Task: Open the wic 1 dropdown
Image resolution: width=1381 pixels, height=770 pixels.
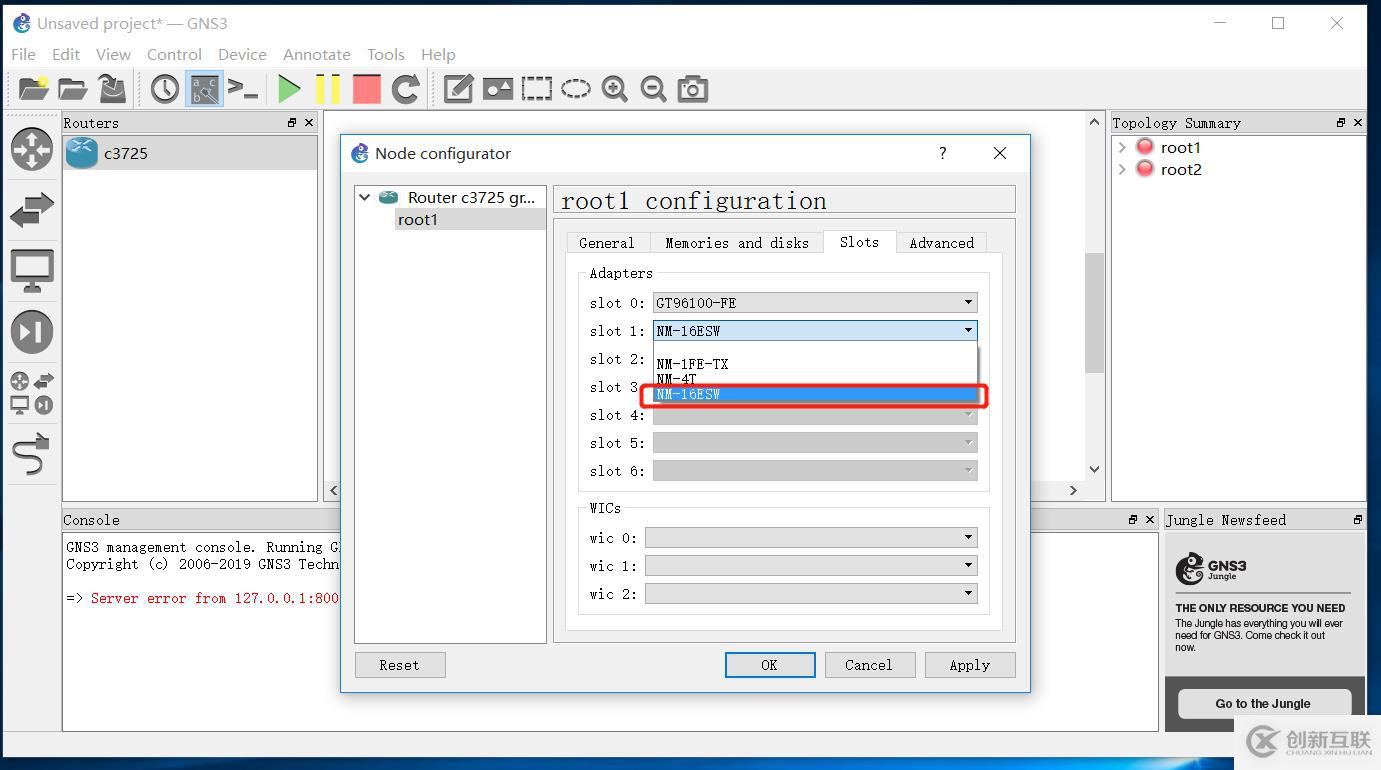Action: pyautogui.click(x=811, y=565)
